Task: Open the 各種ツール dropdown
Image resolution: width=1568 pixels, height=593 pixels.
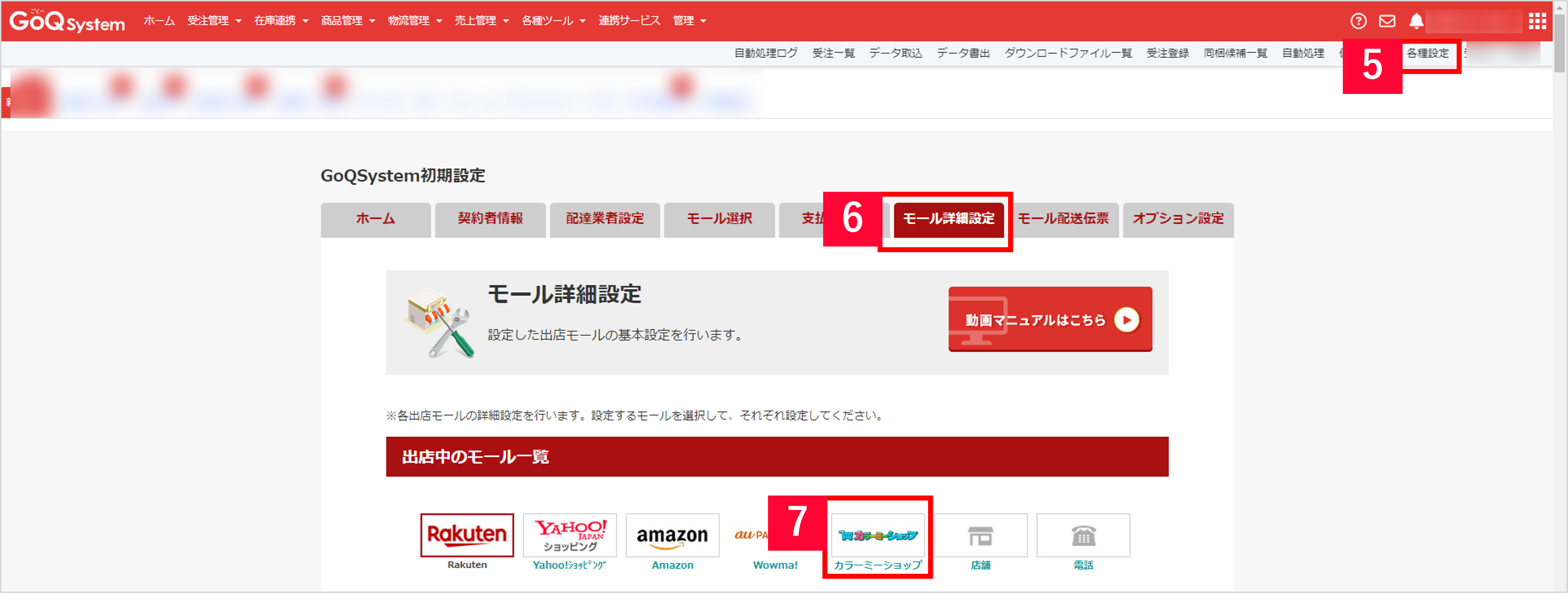Action: tap(547, 20)
